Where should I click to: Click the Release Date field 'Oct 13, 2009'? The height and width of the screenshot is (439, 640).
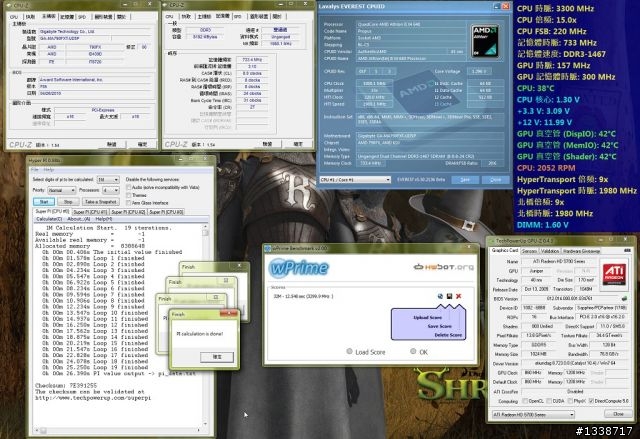point(536,289)
